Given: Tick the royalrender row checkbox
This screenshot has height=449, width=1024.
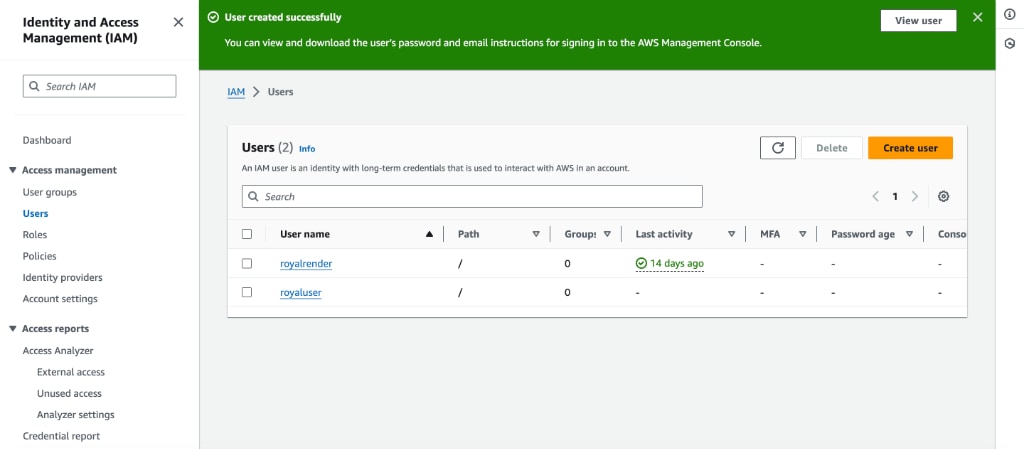Looking at the screenshot, I should click(x=247, y=264).
